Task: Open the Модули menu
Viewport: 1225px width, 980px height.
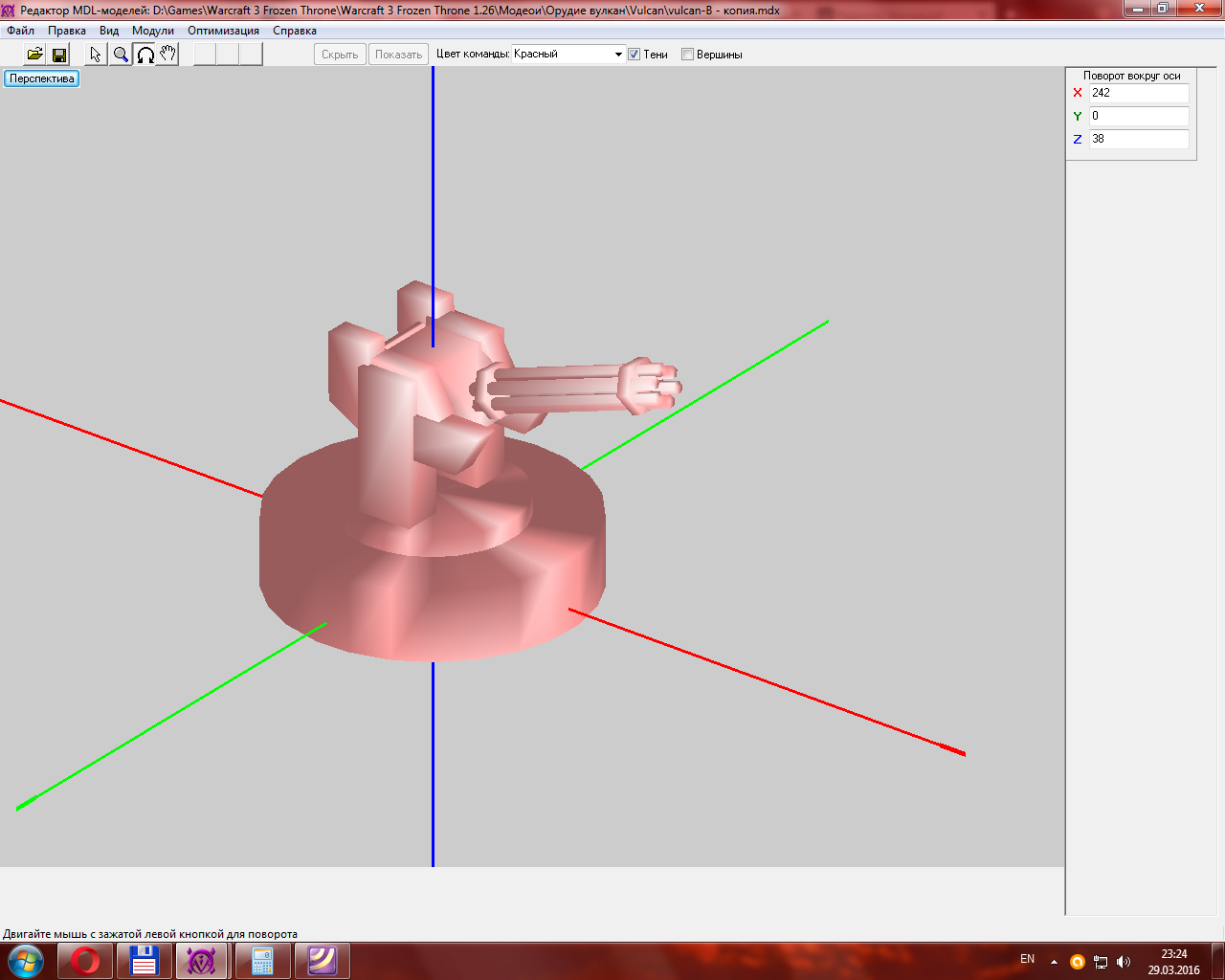Action: click(153, 31)
